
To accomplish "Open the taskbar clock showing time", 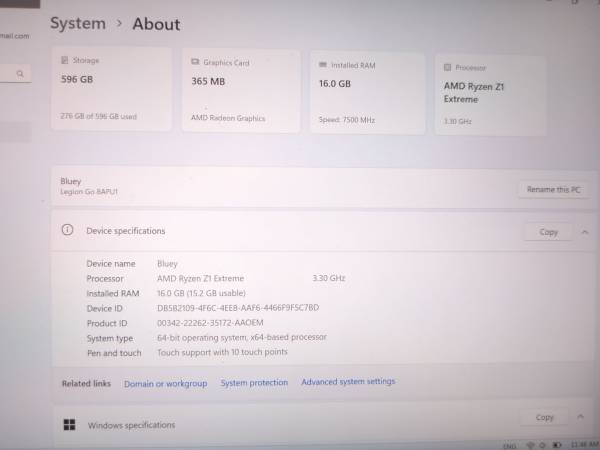I will coord(582,445).
